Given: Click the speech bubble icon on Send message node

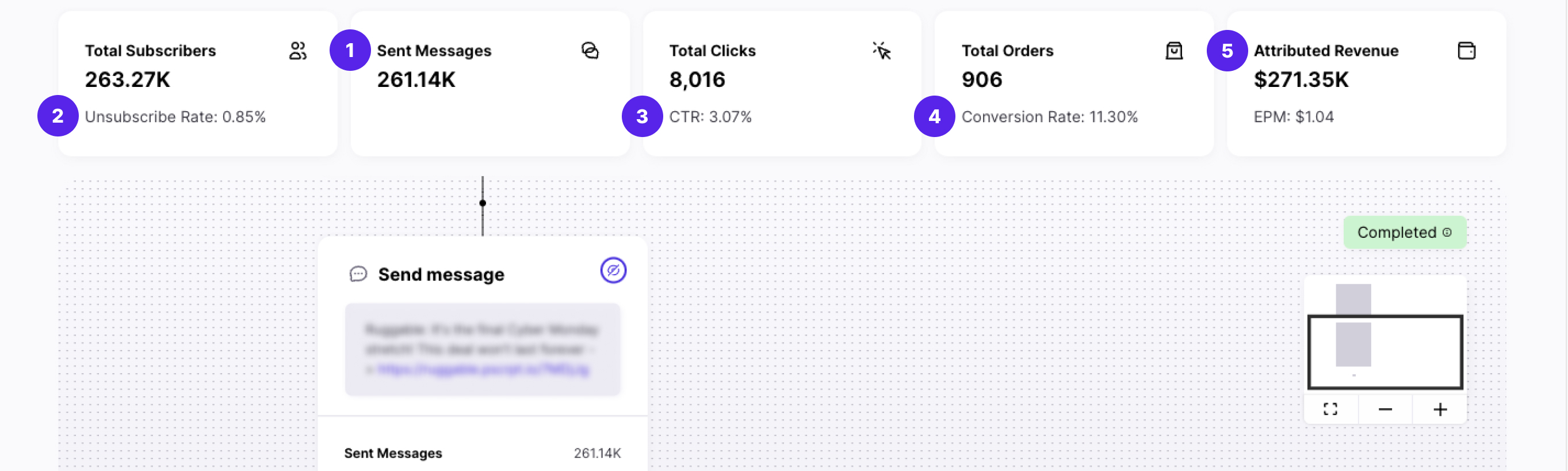Looking at the screenshot, I should [360, 274].
